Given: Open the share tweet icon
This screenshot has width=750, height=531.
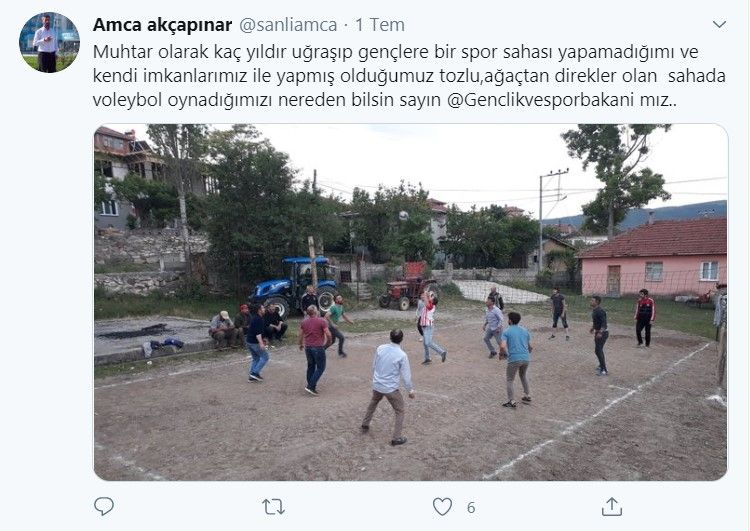Looking at the screenshot, I should coord(611,506).
